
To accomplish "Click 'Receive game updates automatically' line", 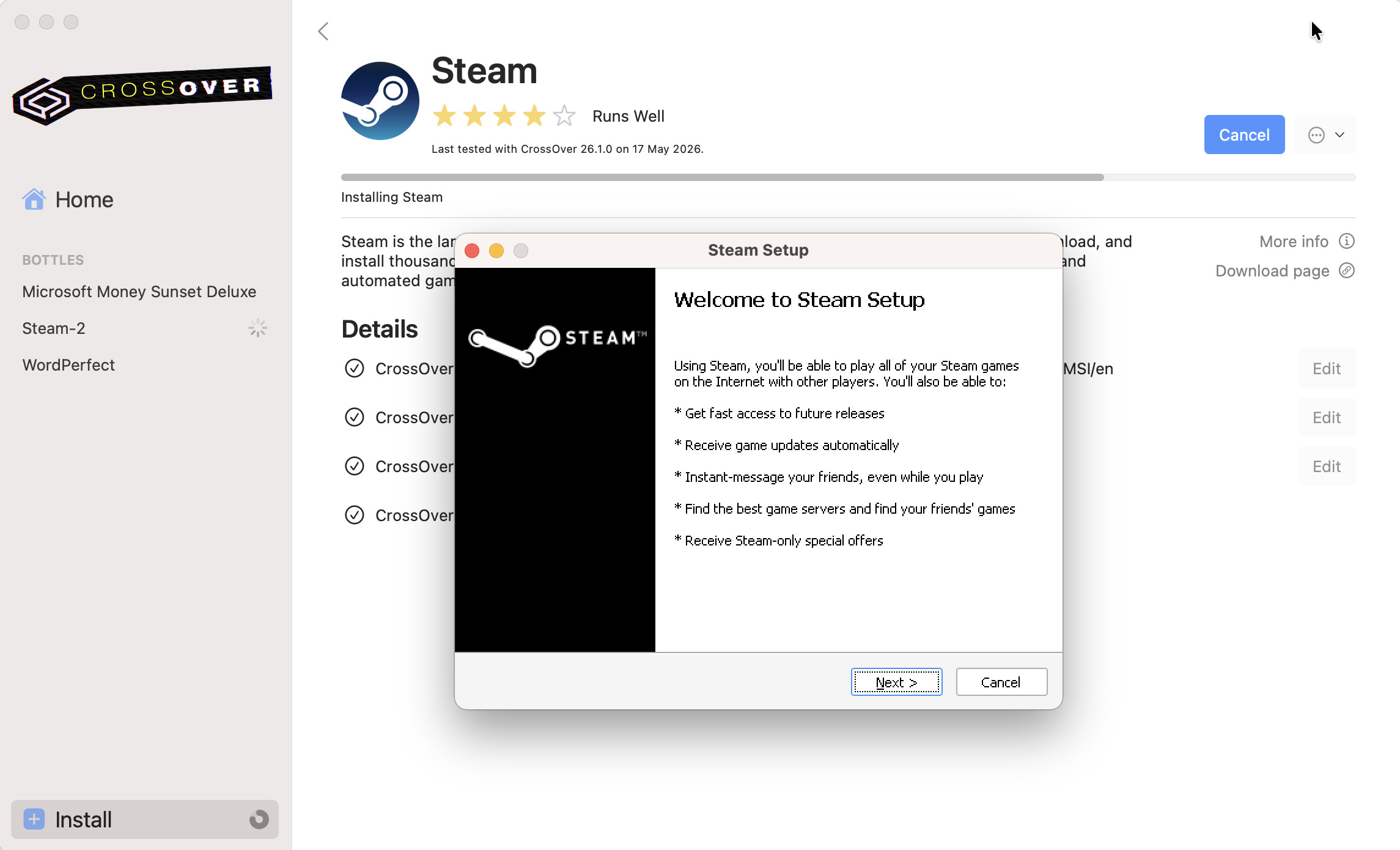I will [x=787, y=445].
